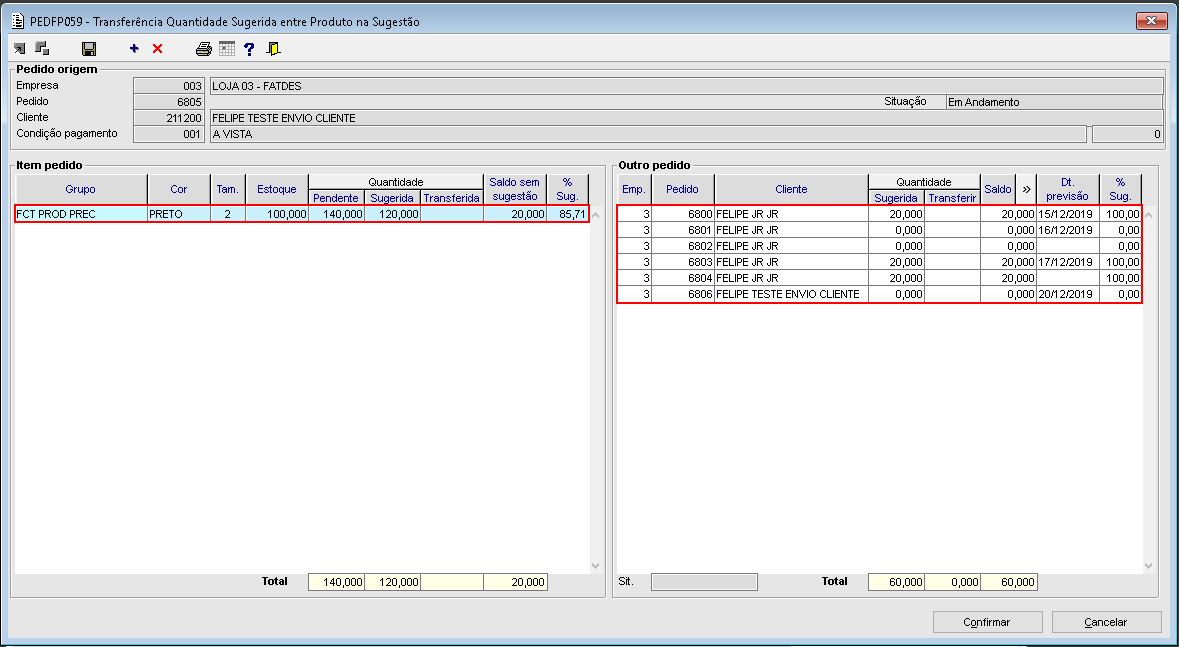The height and width of the screenshot is (647, 1179).
Task: Select the FCT PROD PREC item cell
Action: 81,214
